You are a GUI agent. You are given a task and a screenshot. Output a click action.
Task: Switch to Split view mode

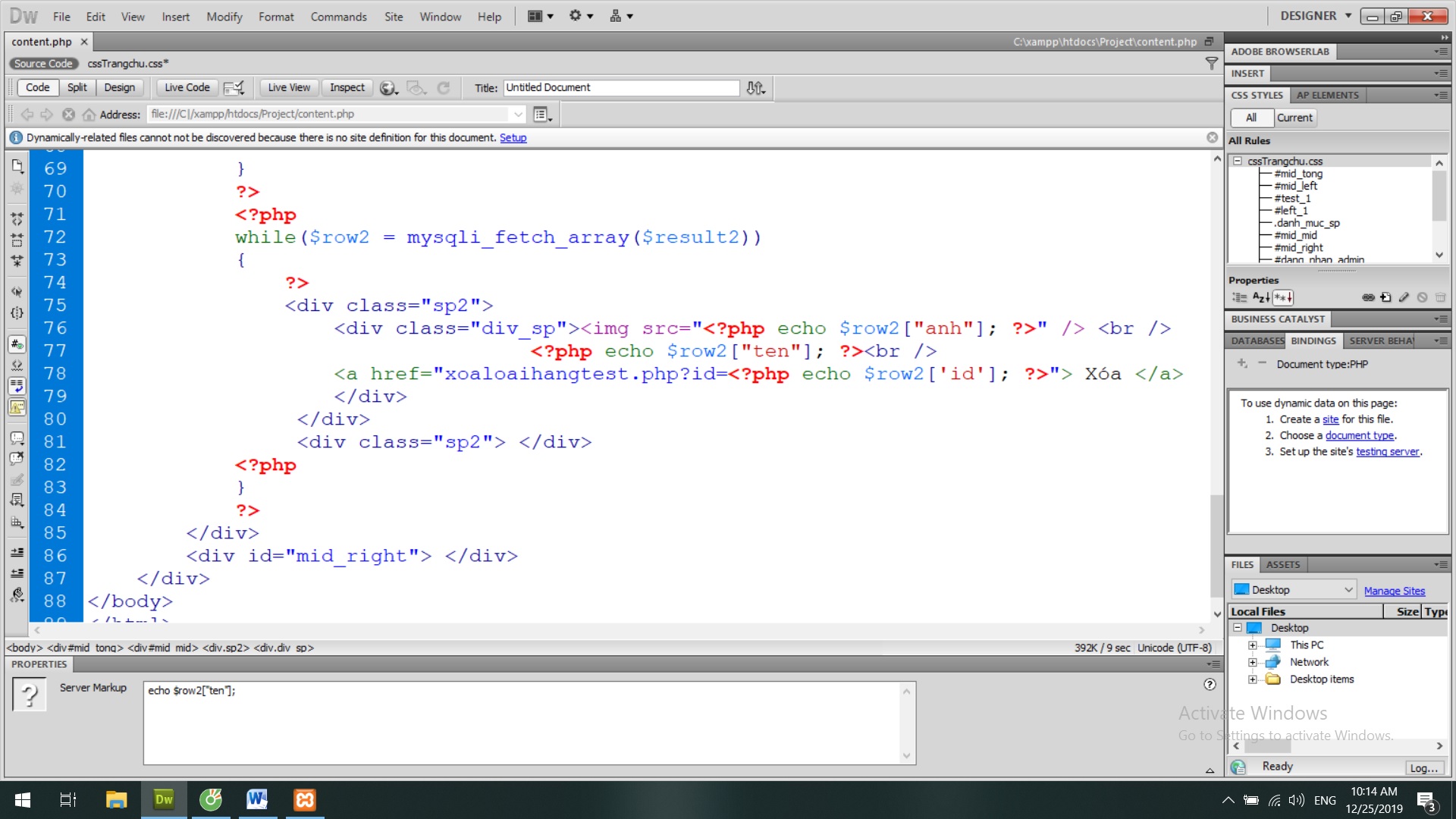click(77, 87)
